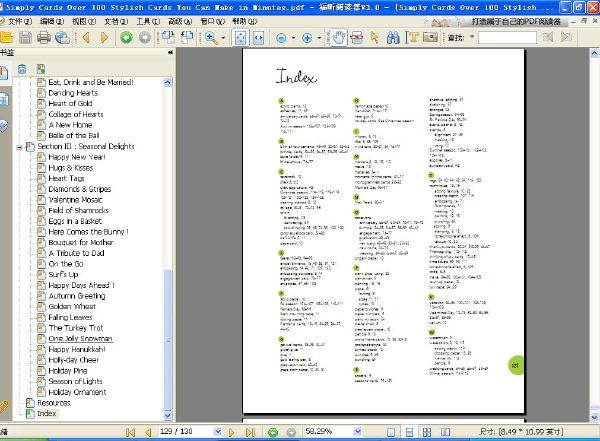The height and width of the screenshot is (441, 600).
Task: Open the One Jolly Snowman bookmark
Action: 80,339
